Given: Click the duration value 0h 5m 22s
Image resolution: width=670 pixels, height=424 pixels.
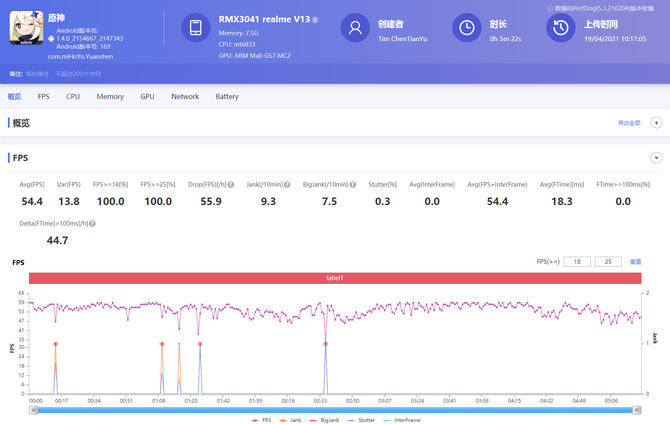Looking at the screenshot, I should coord(505,39).
